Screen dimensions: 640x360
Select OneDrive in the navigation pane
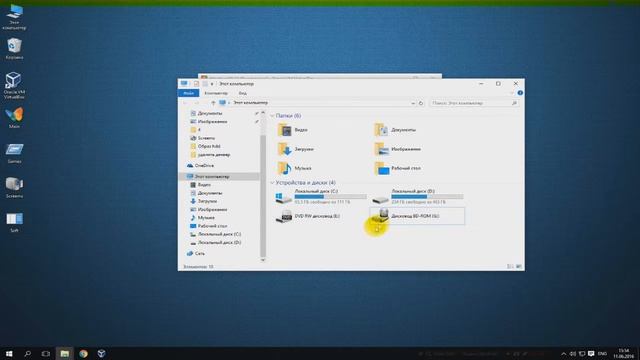[x=200, y=166]
